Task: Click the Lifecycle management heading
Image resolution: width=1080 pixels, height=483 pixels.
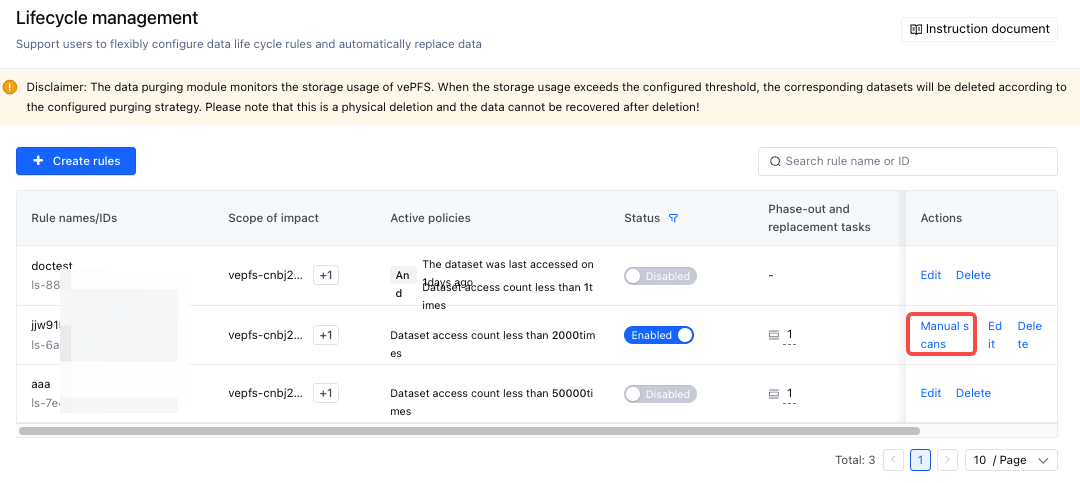Action: (107, 18)
